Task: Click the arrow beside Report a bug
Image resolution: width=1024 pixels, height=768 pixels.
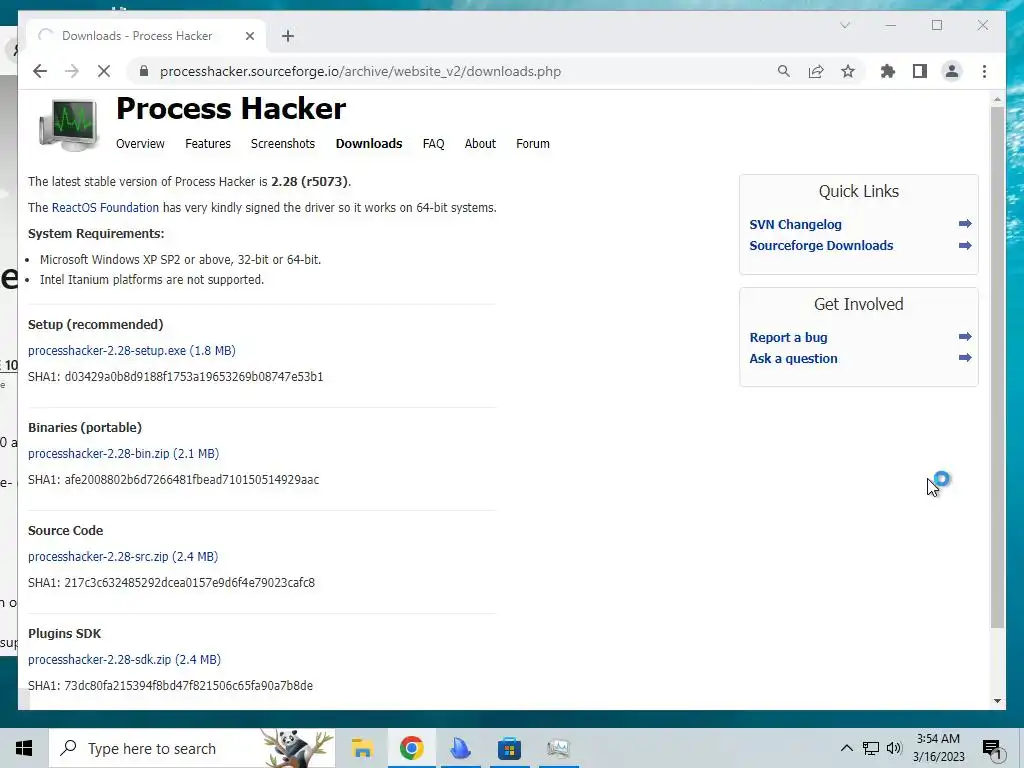Action: [965, 336]
